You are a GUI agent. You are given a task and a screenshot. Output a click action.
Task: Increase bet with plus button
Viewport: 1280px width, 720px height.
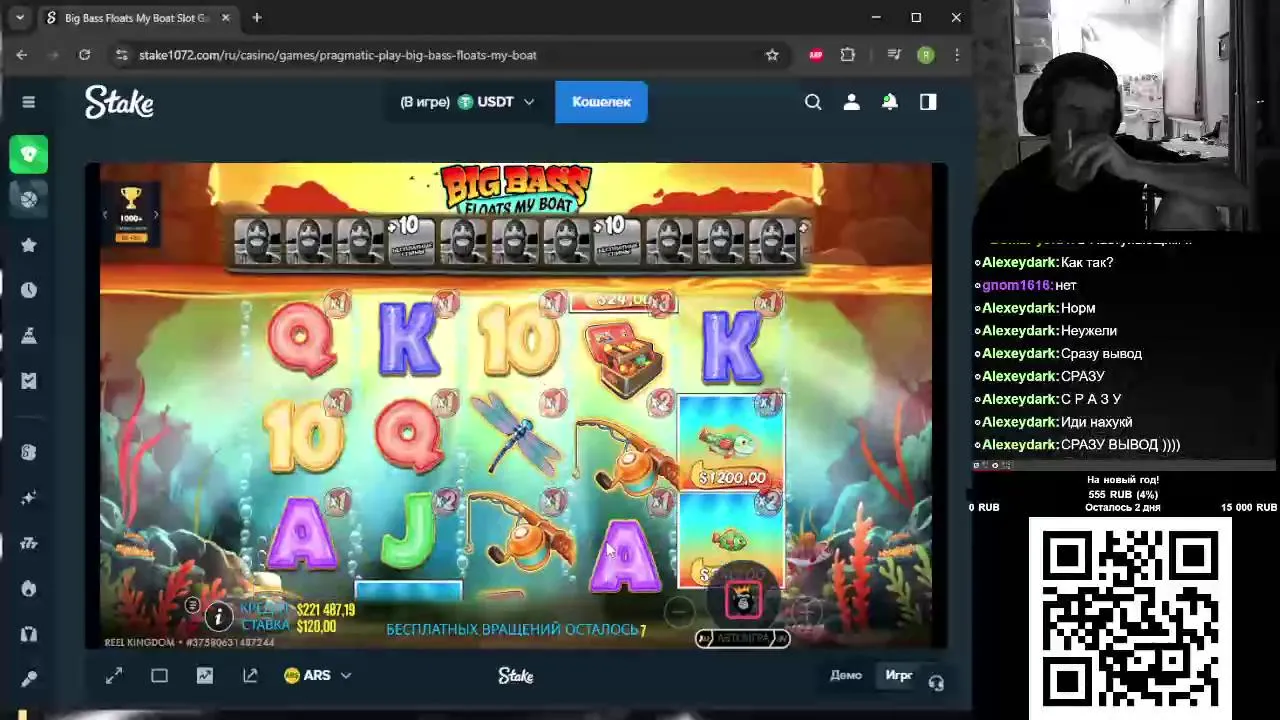(805, 611)
